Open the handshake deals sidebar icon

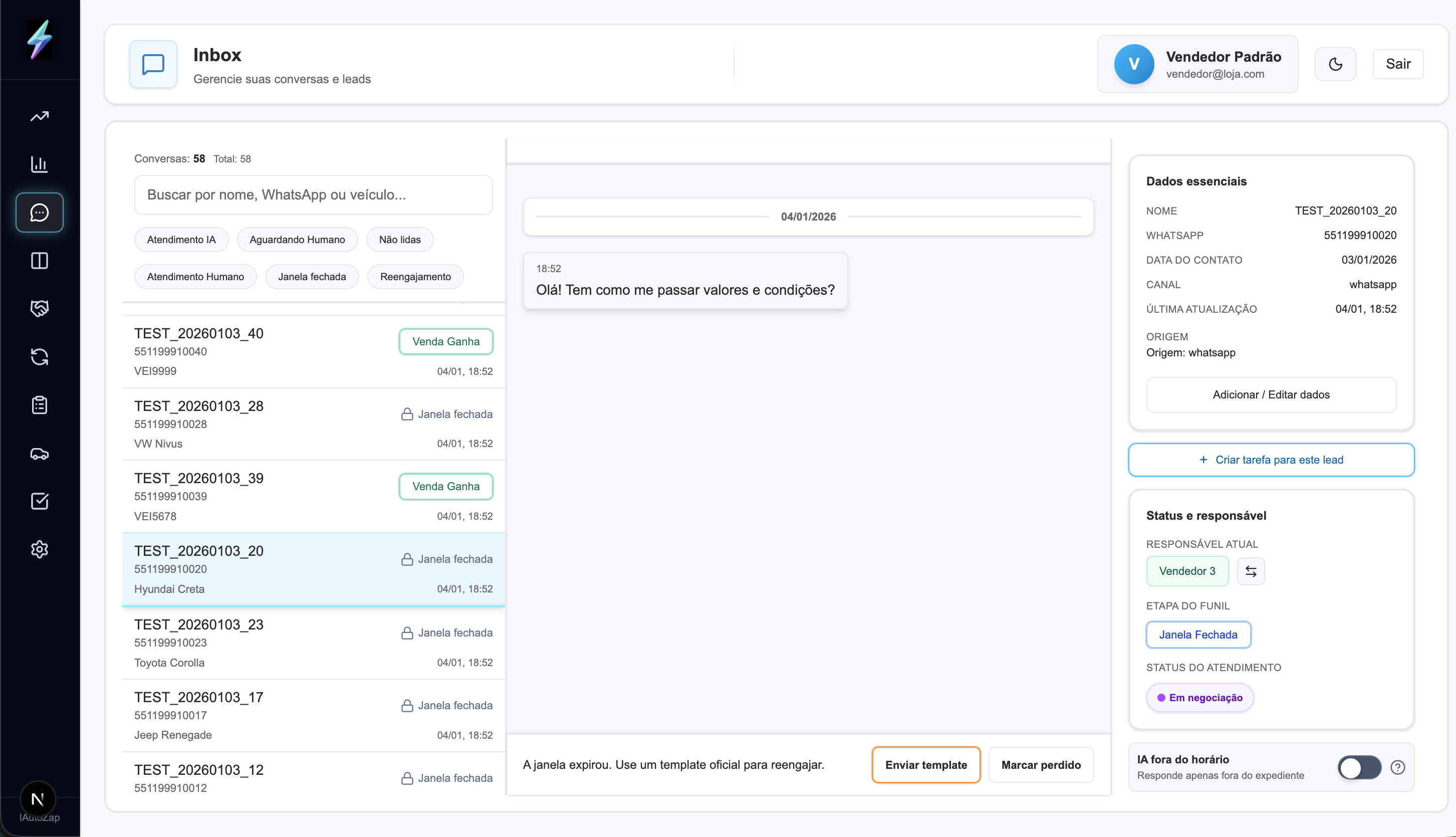(x=39, y=309)
